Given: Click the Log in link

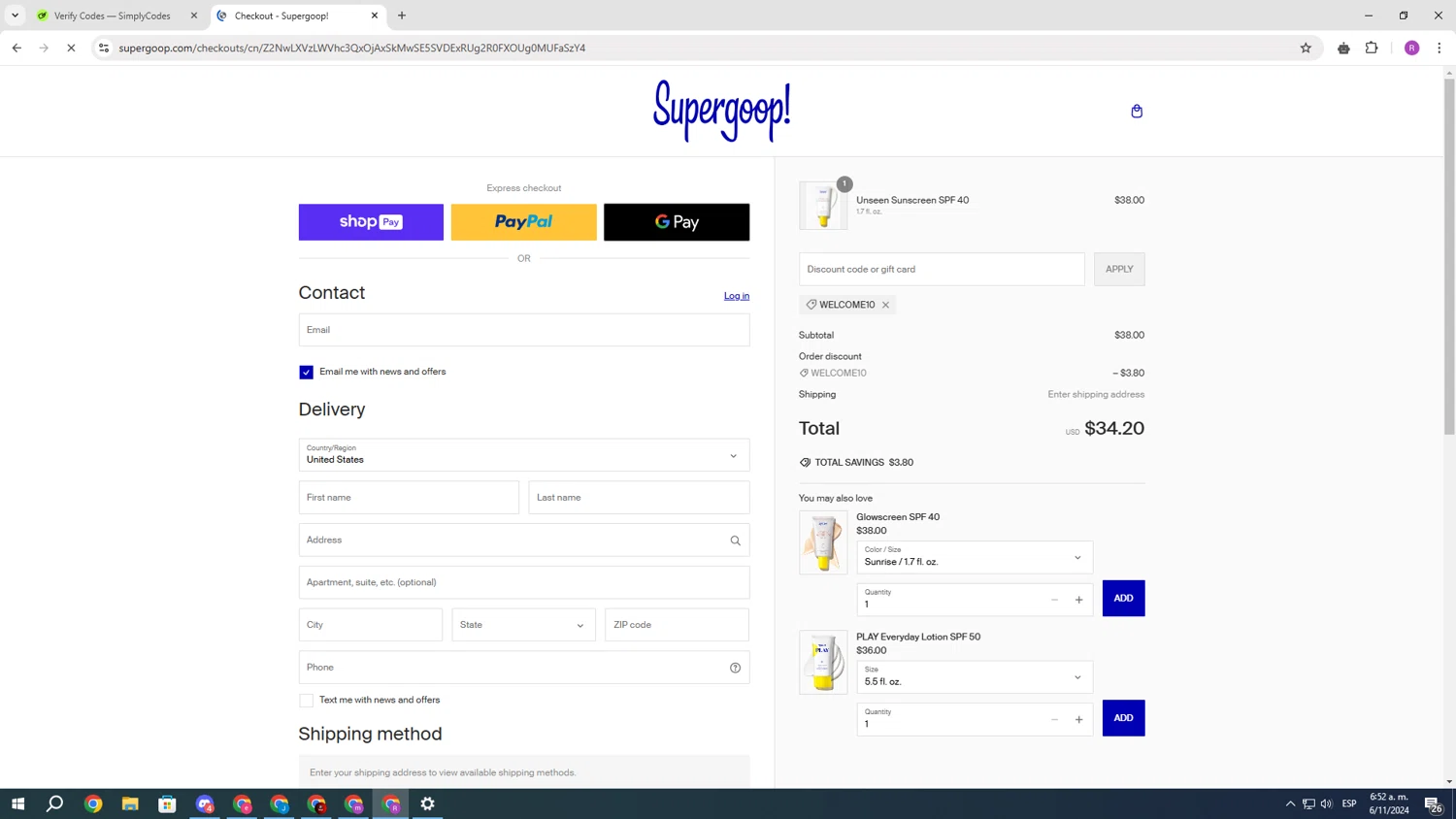Looking at the screenshot, I should (737, 296).
